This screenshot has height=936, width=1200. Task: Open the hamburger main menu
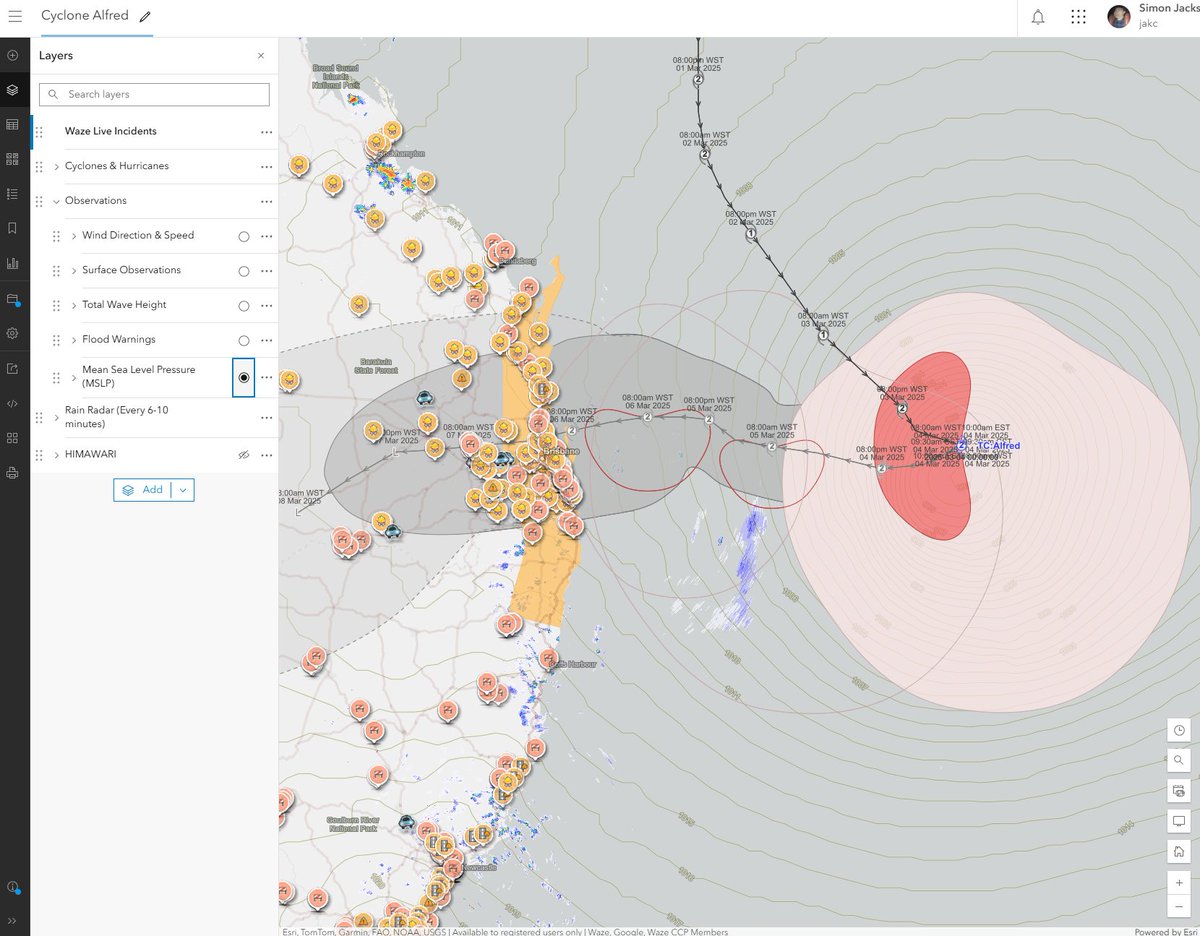pyautogui.click(x=14, y=17)
